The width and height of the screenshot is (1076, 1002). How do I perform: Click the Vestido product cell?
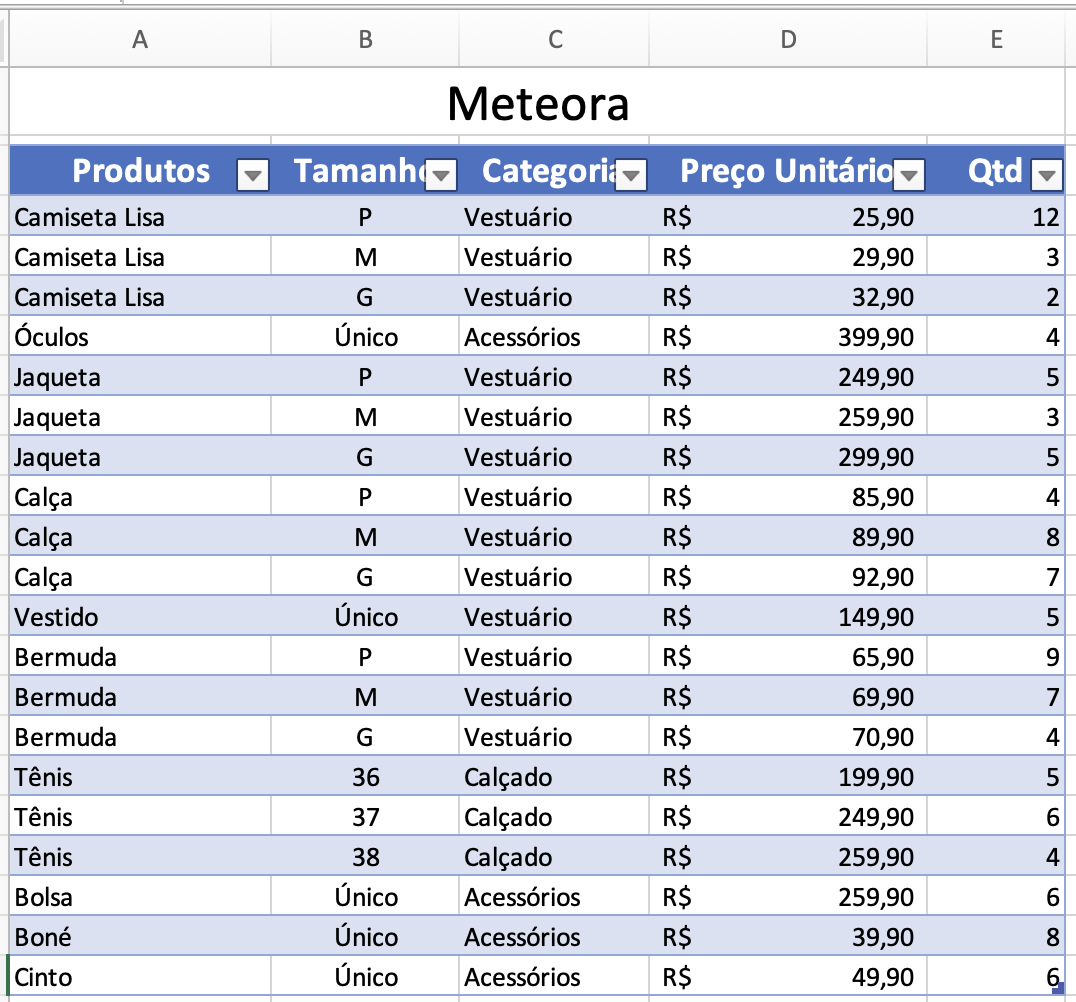(x=140, y=617)
